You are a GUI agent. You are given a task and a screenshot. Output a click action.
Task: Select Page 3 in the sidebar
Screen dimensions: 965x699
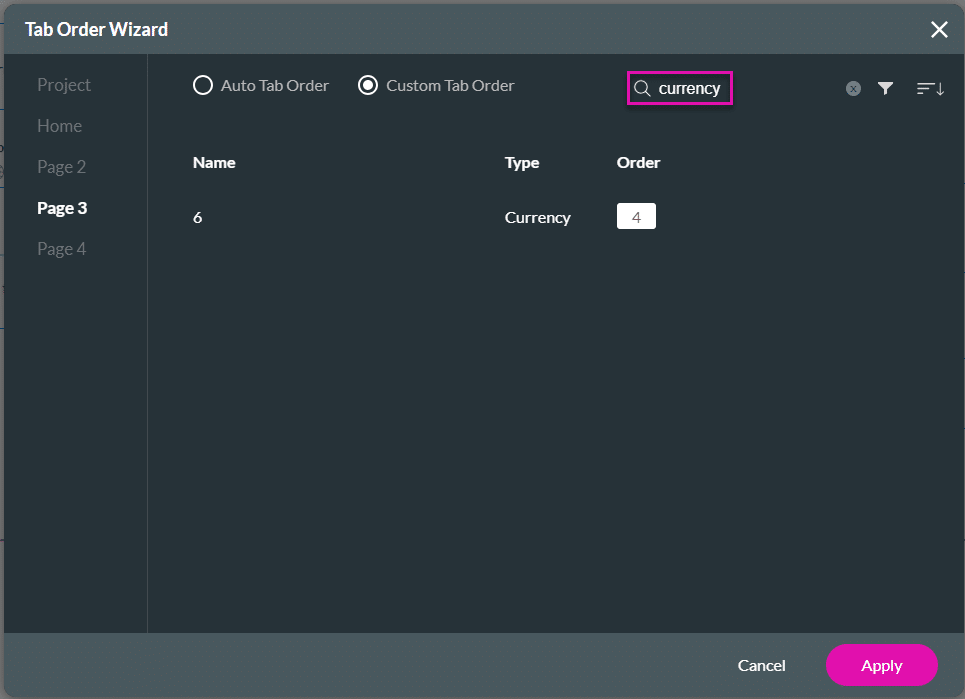62,208
